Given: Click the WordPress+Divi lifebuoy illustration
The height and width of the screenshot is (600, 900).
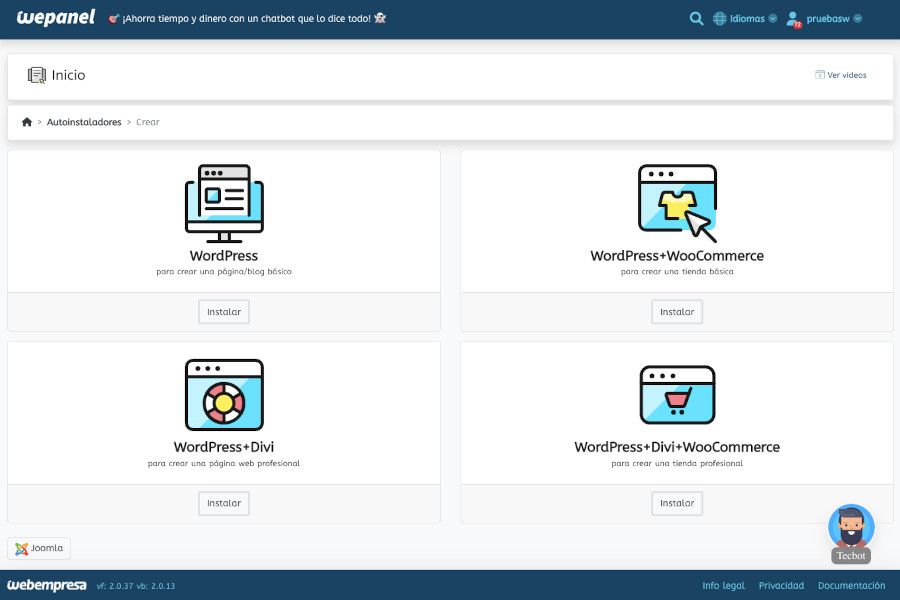Looking at the screenshot, I should (224, 394).
